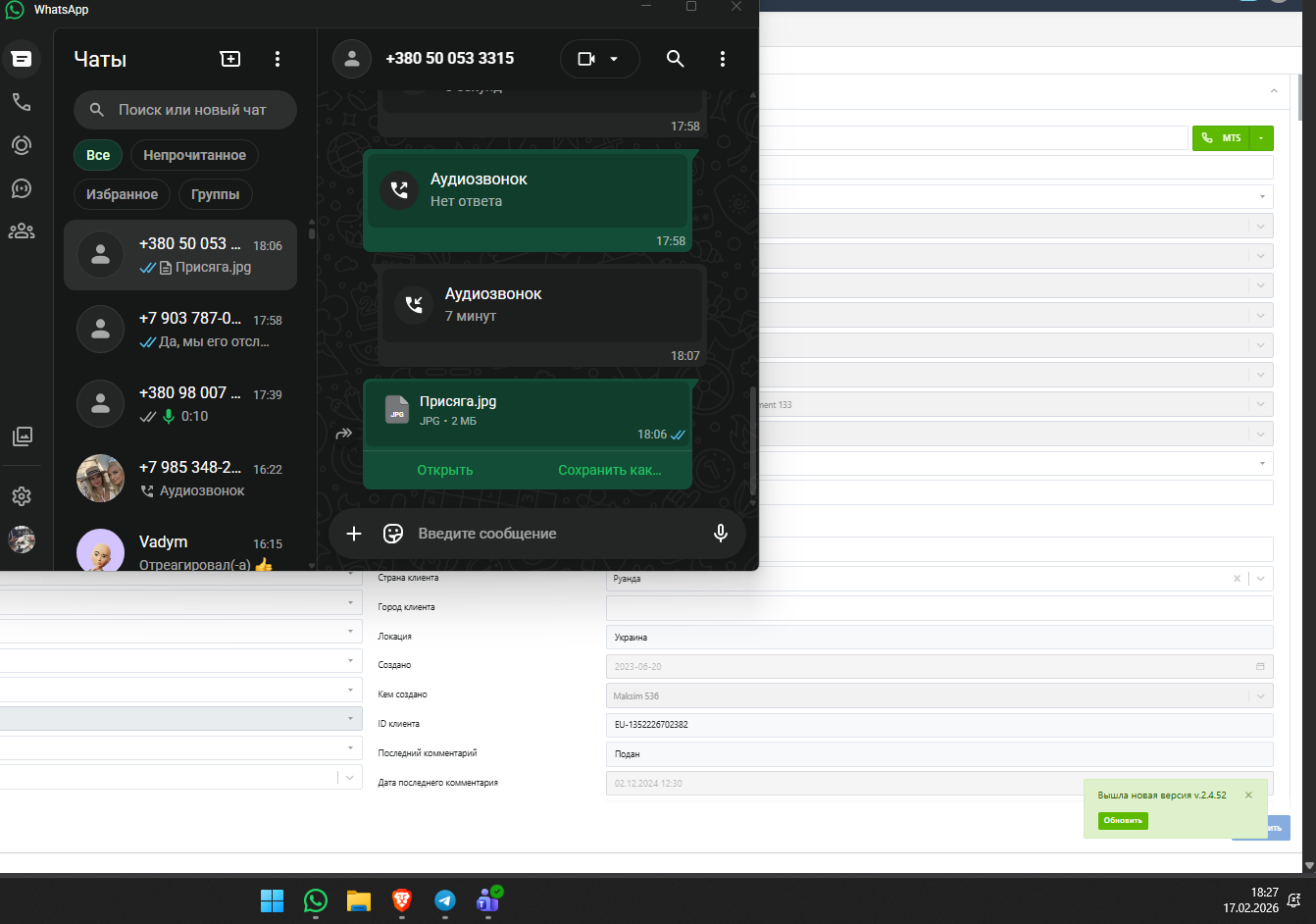The image size is (1316, 924).
Task: Click the green MTS call button
Action: tap(1223, 138)
